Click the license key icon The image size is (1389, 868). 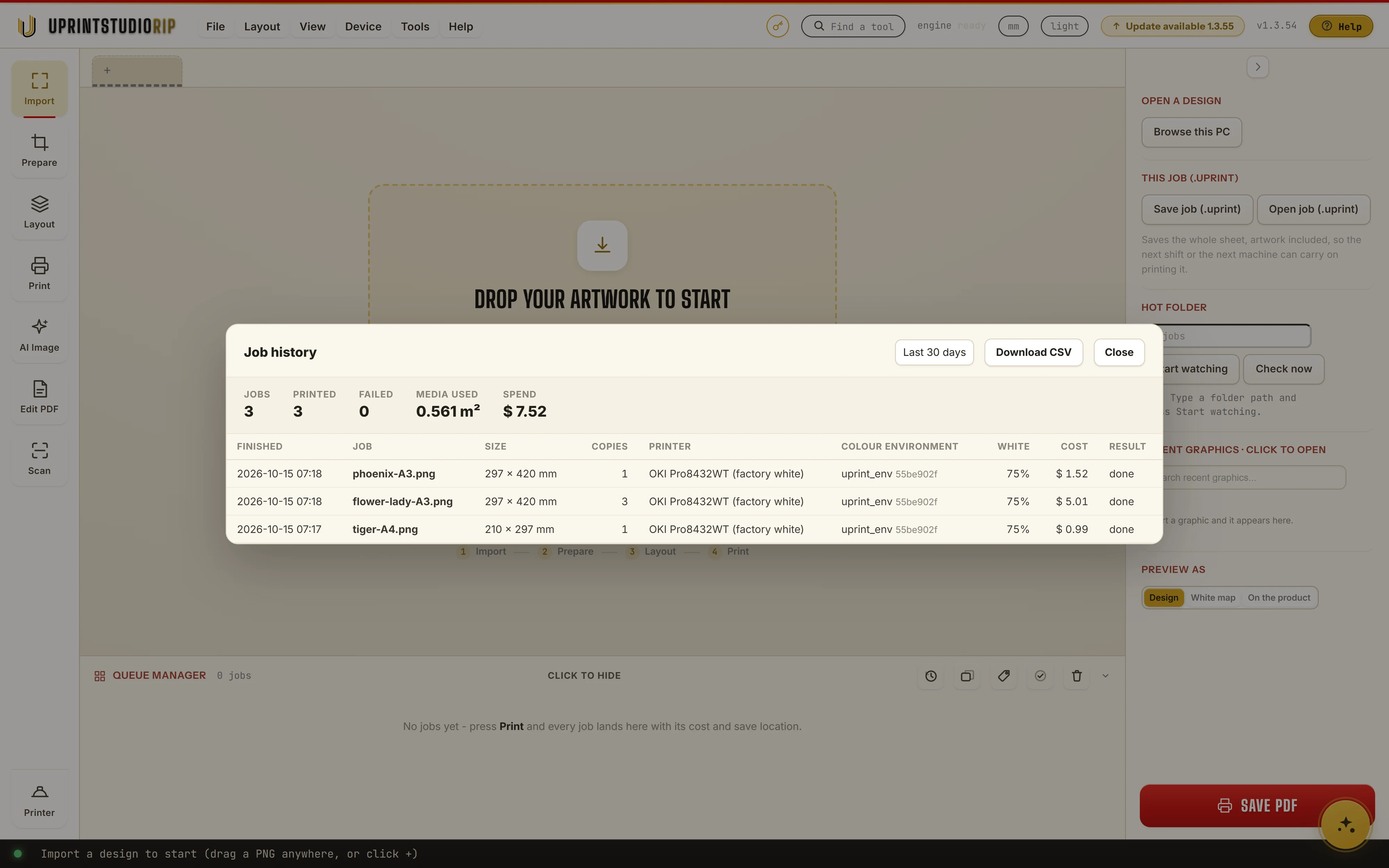[777, 26]
